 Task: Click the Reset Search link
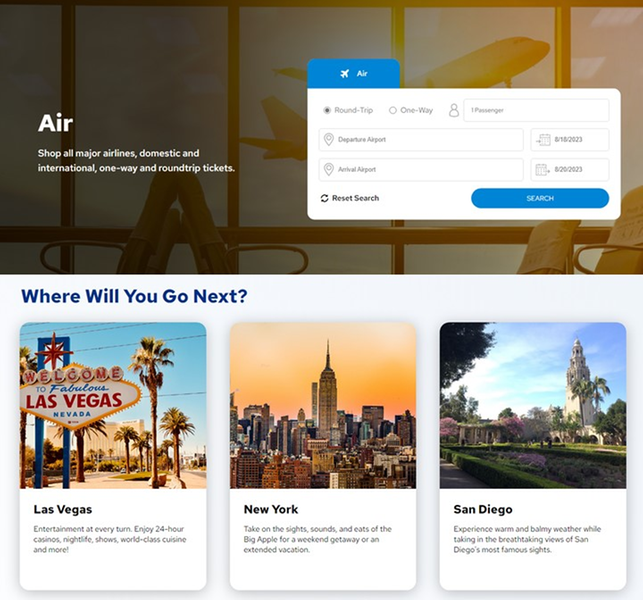click(x=355, y=198)
